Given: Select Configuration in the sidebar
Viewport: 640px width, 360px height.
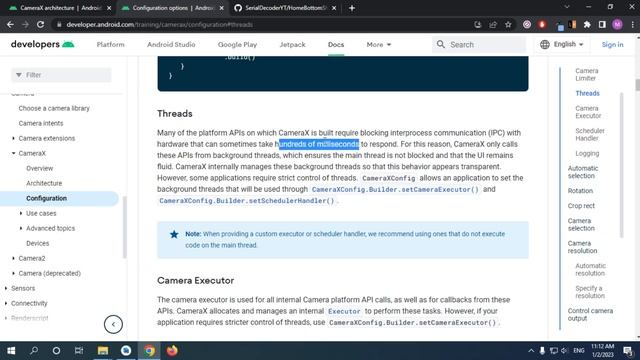Looking at the screenshot, I should pos(47,198).
